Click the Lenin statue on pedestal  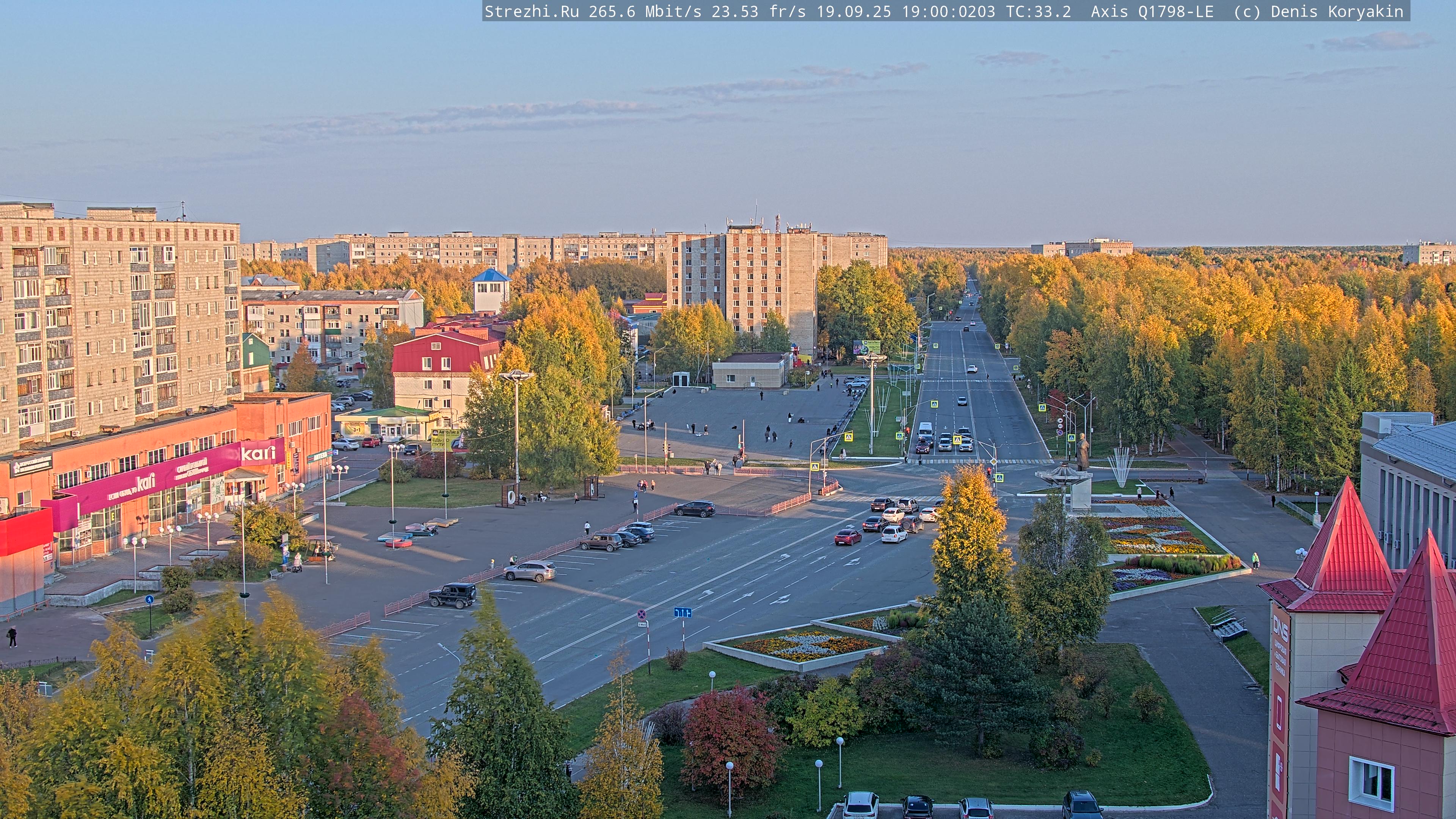[1083, 452]
